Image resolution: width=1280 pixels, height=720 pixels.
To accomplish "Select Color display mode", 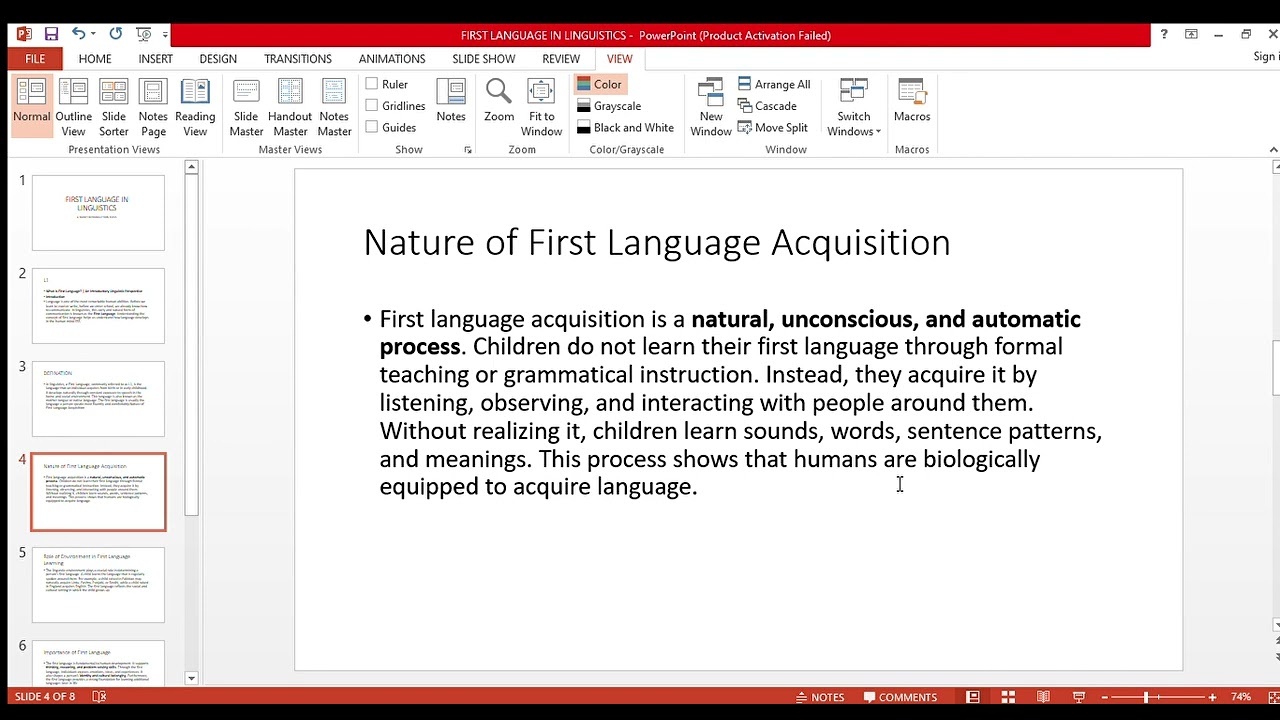I will click(x=600, y=84).
